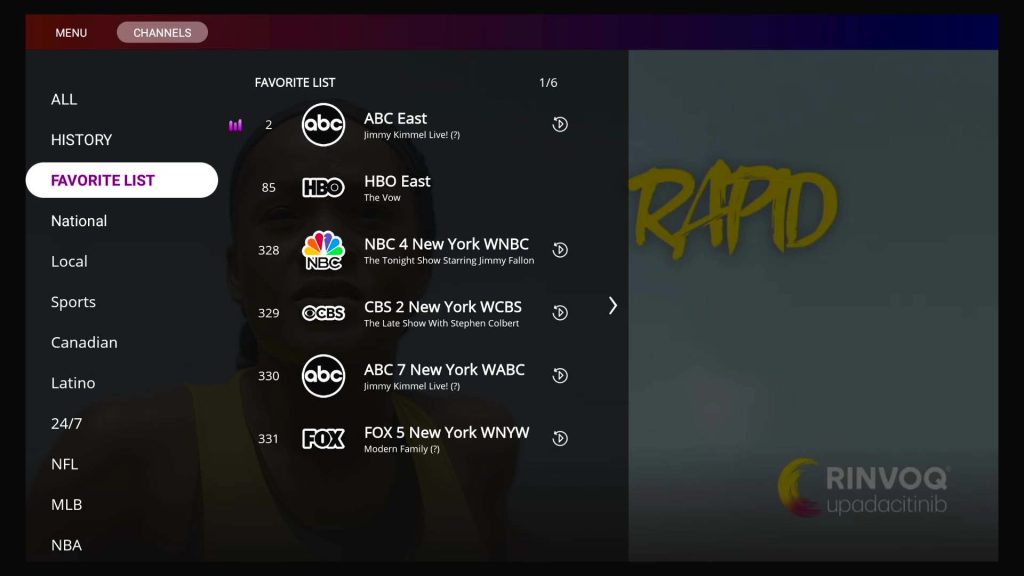The height and width of the screenshot is (576, 1024).
Task: Select the FOX logo for FOX 5
Action: pos(322,438)
